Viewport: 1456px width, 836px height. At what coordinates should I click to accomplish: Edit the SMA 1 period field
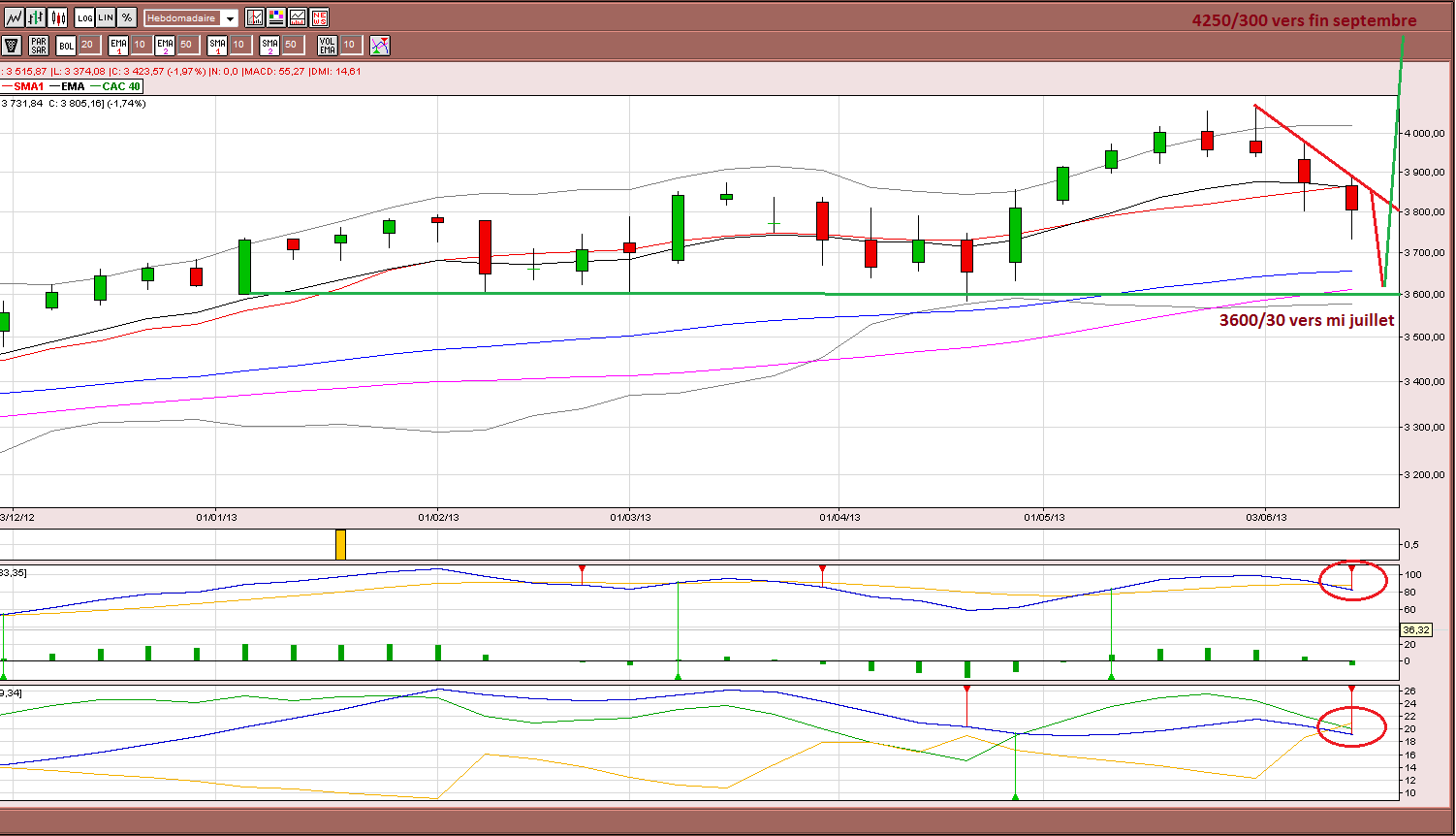pyautogui.click(x=239, y=45)
